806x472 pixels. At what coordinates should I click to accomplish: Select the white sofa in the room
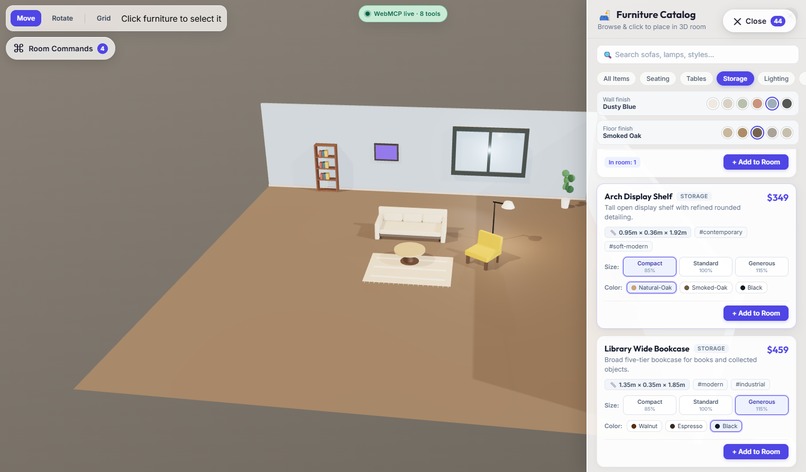pyautogui.click(x=411, y=223)
